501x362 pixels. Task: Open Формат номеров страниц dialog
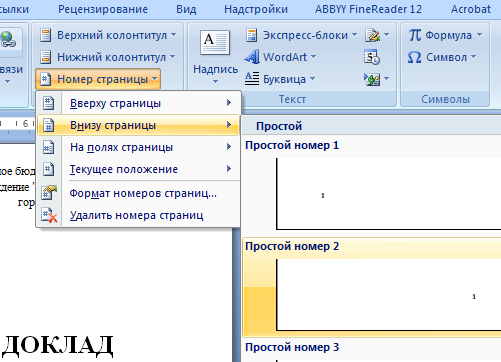138,193
